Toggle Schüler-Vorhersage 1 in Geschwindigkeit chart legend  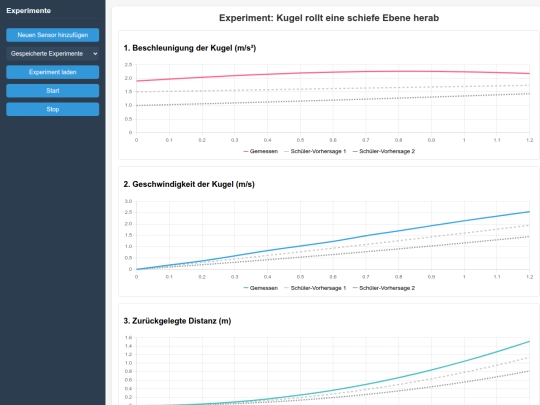pos(315,288)
